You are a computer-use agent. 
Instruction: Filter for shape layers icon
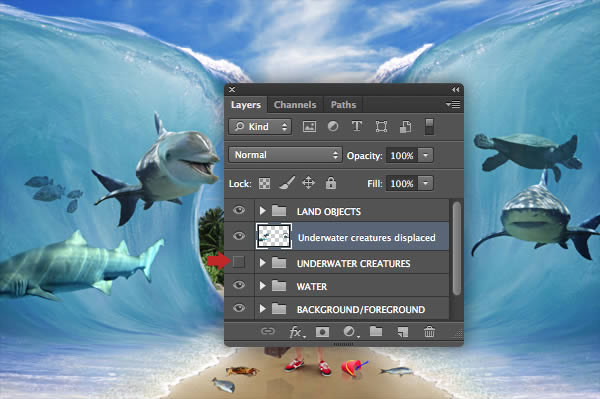coord(381,127)
